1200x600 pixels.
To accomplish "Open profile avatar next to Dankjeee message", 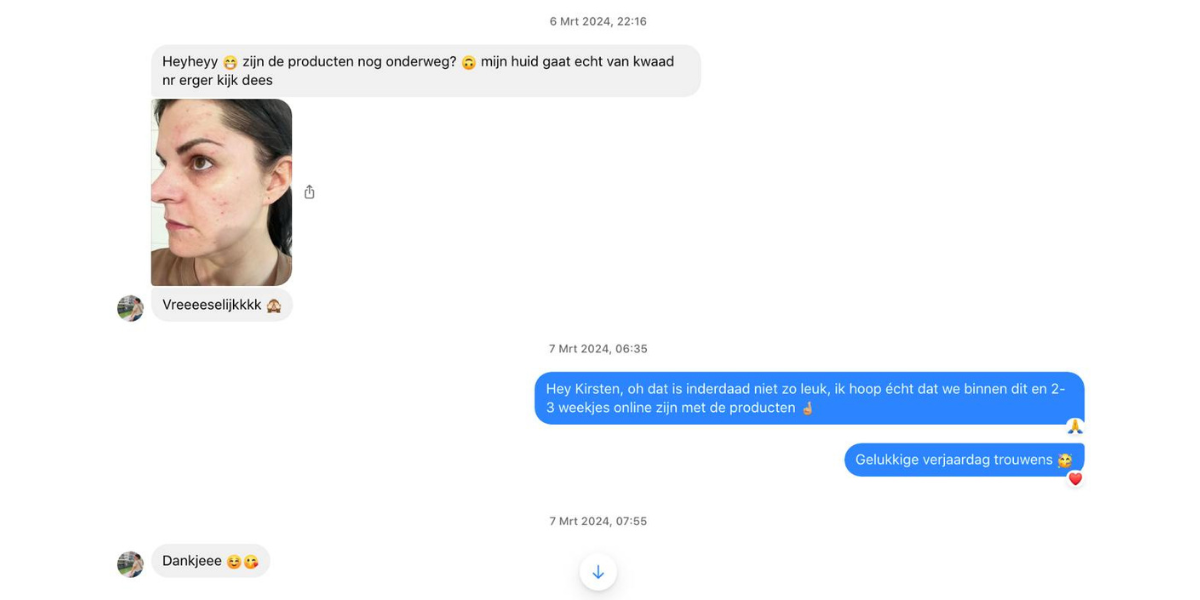I will (130, 564).
